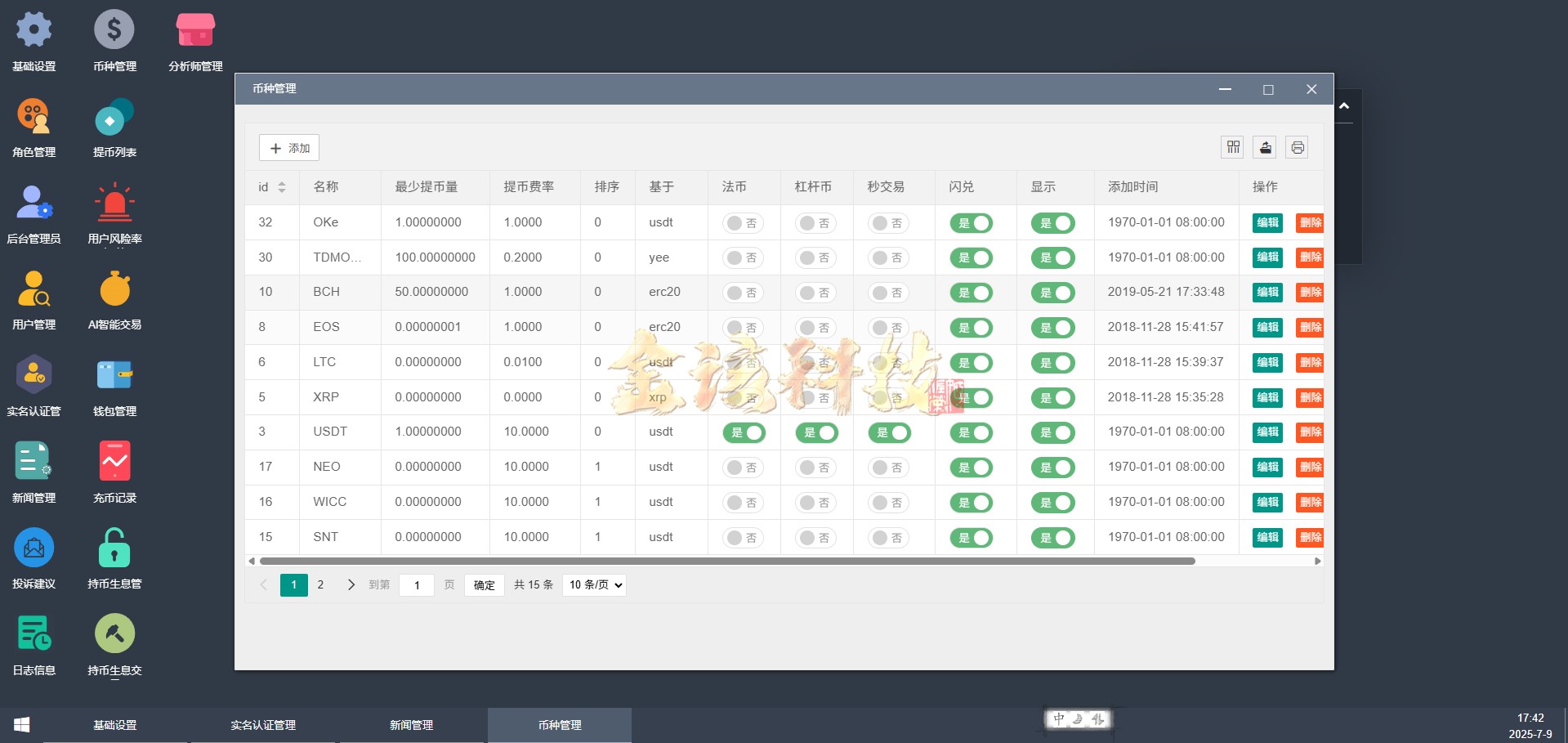The image size is (1568, 743).
Task: Select the print icon in currency manager
Action: (1298, 147)
